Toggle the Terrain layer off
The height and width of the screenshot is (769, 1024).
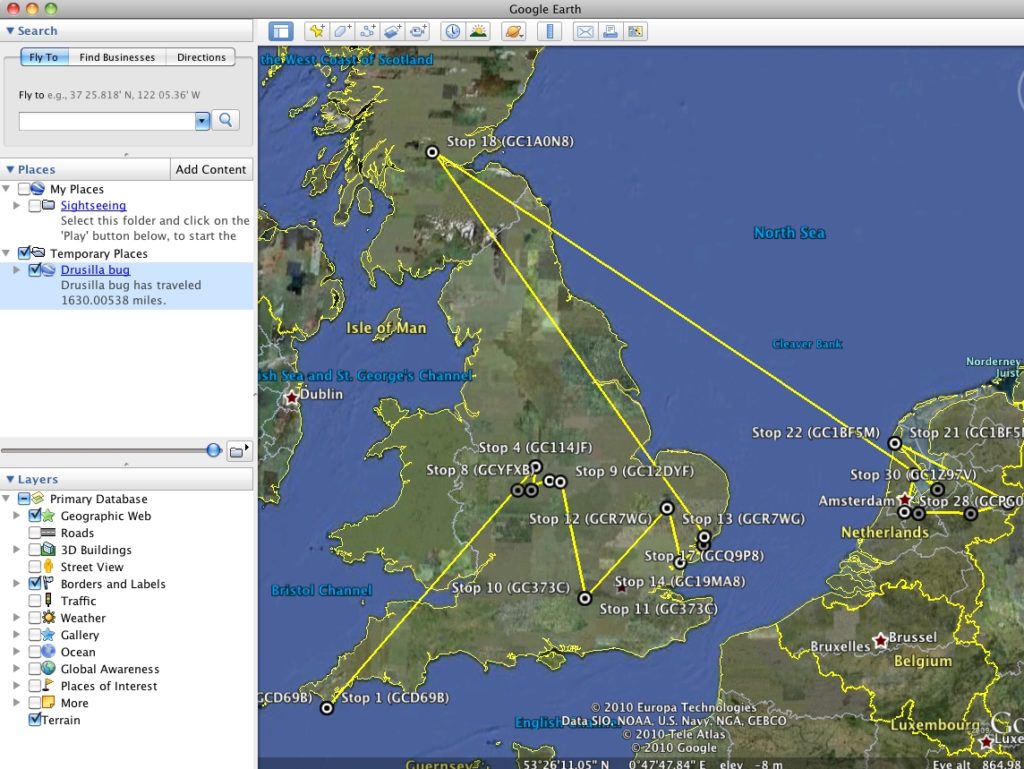(x=35, y=719)
